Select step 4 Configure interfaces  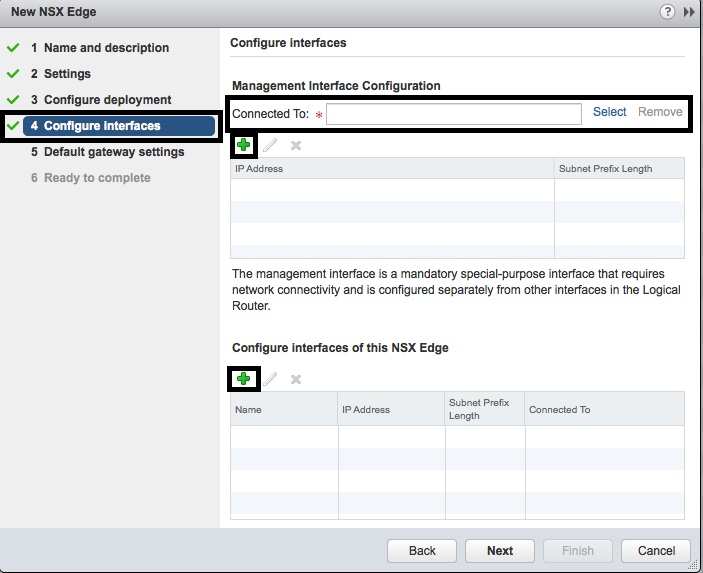pyautogui.click(x=102, y=126)
